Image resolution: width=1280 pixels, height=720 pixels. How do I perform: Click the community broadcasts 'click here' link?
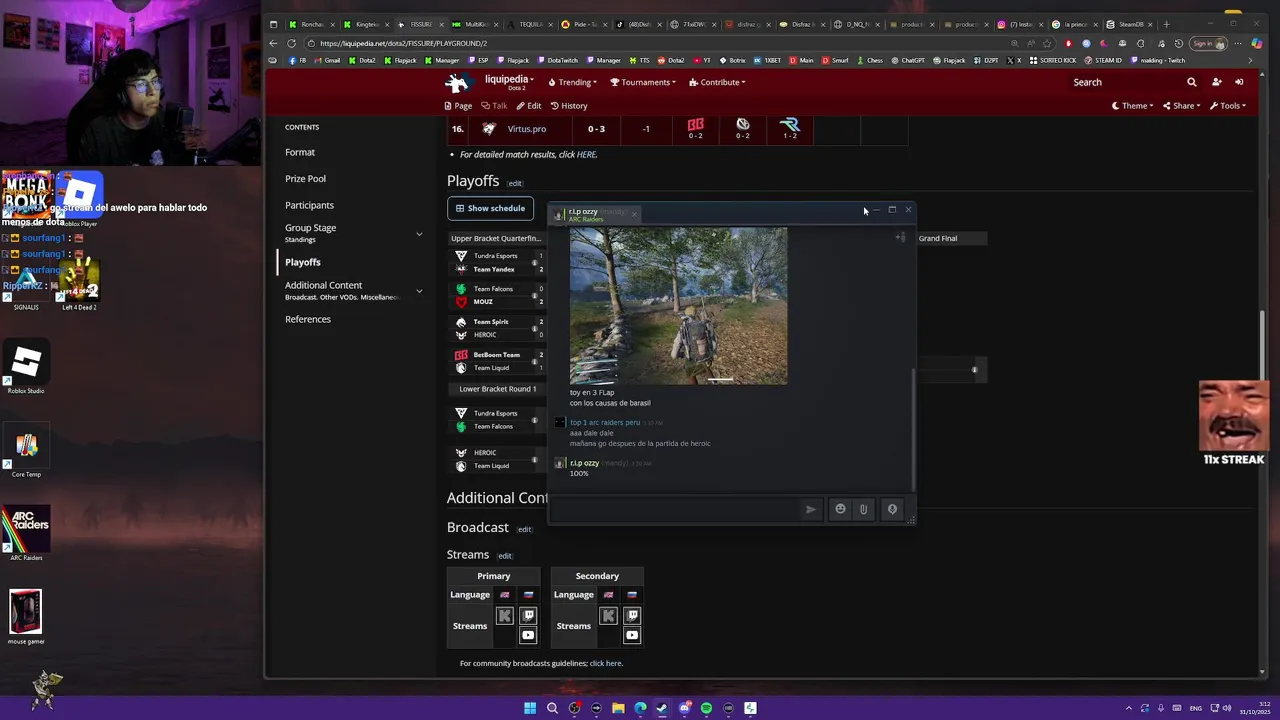(605, 663)
